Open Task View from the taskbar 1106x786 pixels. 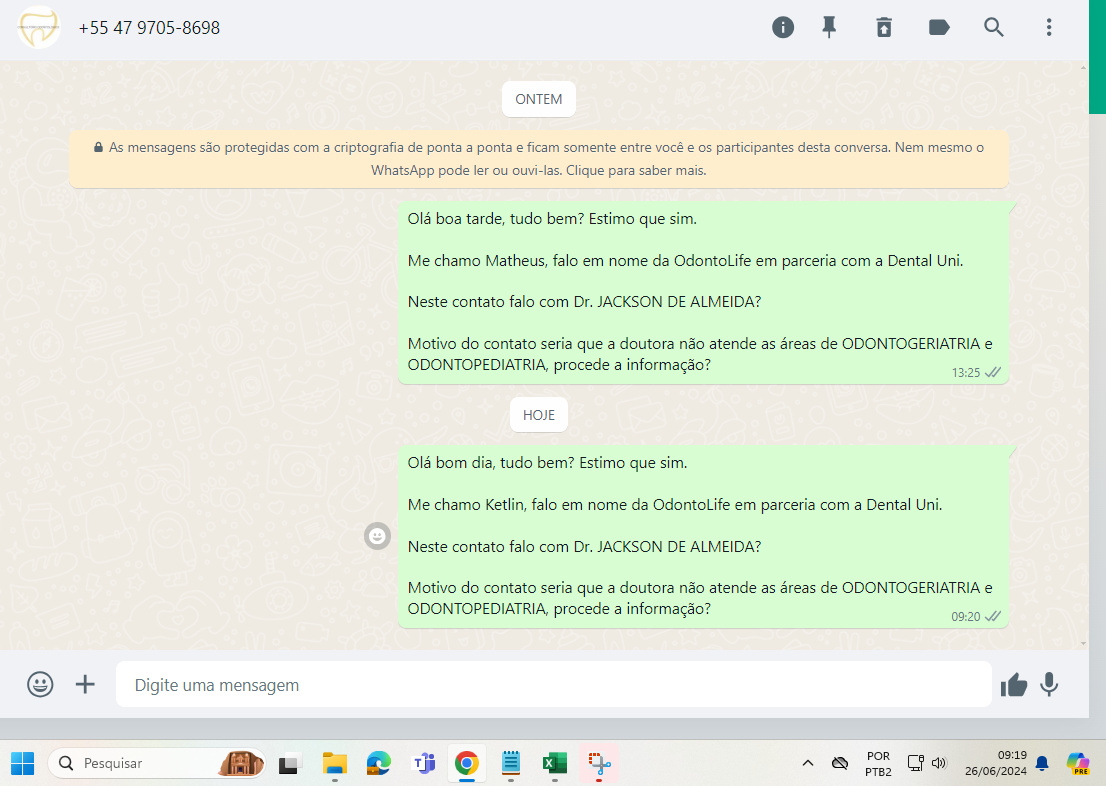[x=288, y=763]
